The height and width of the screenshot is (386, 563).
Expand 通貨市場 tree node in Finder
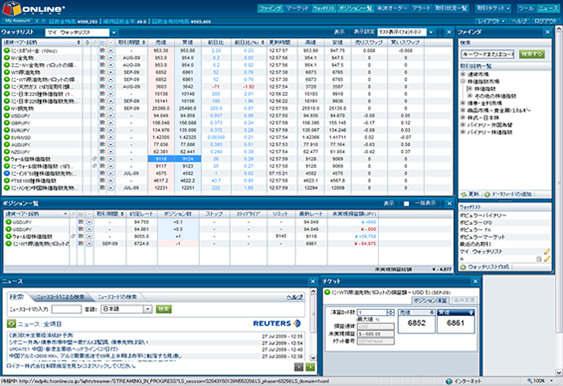click(x=464, y=74)
